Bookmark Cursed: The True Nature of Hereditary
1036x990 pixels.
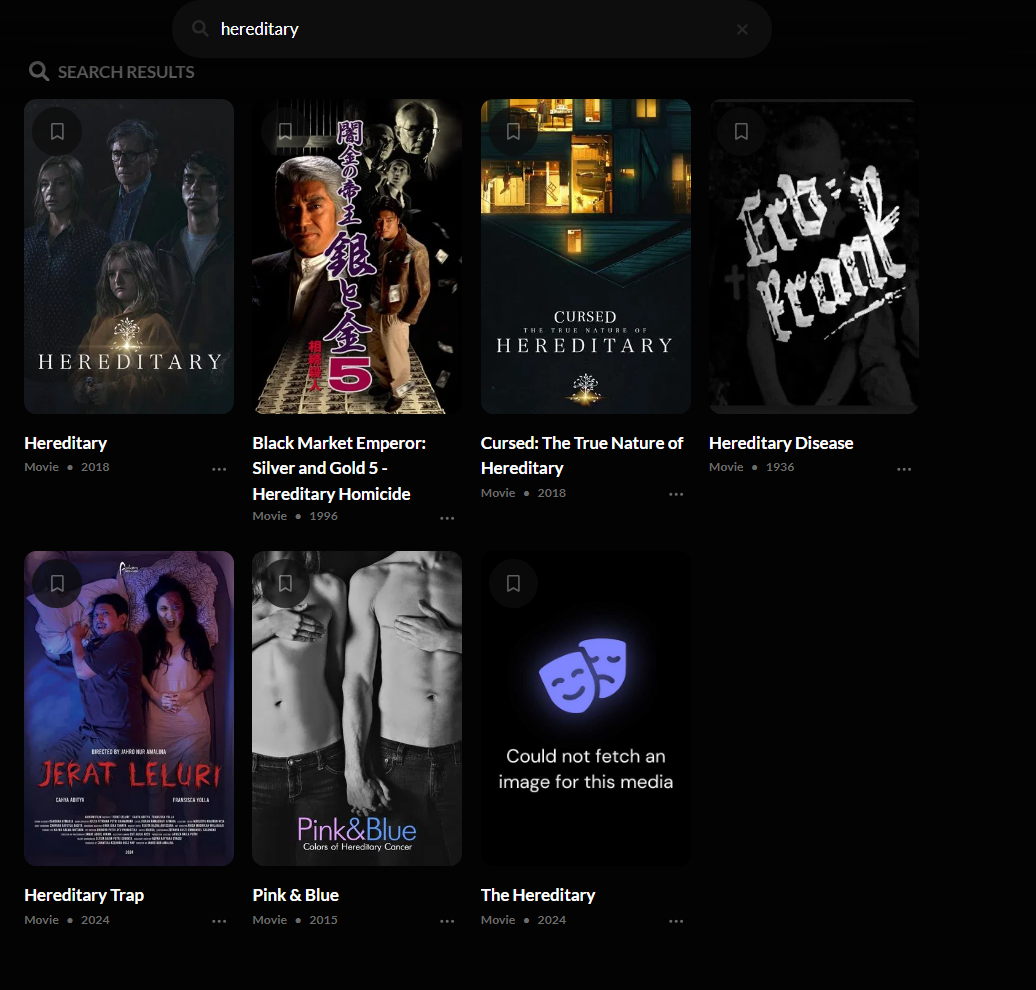tap(513, 132)
